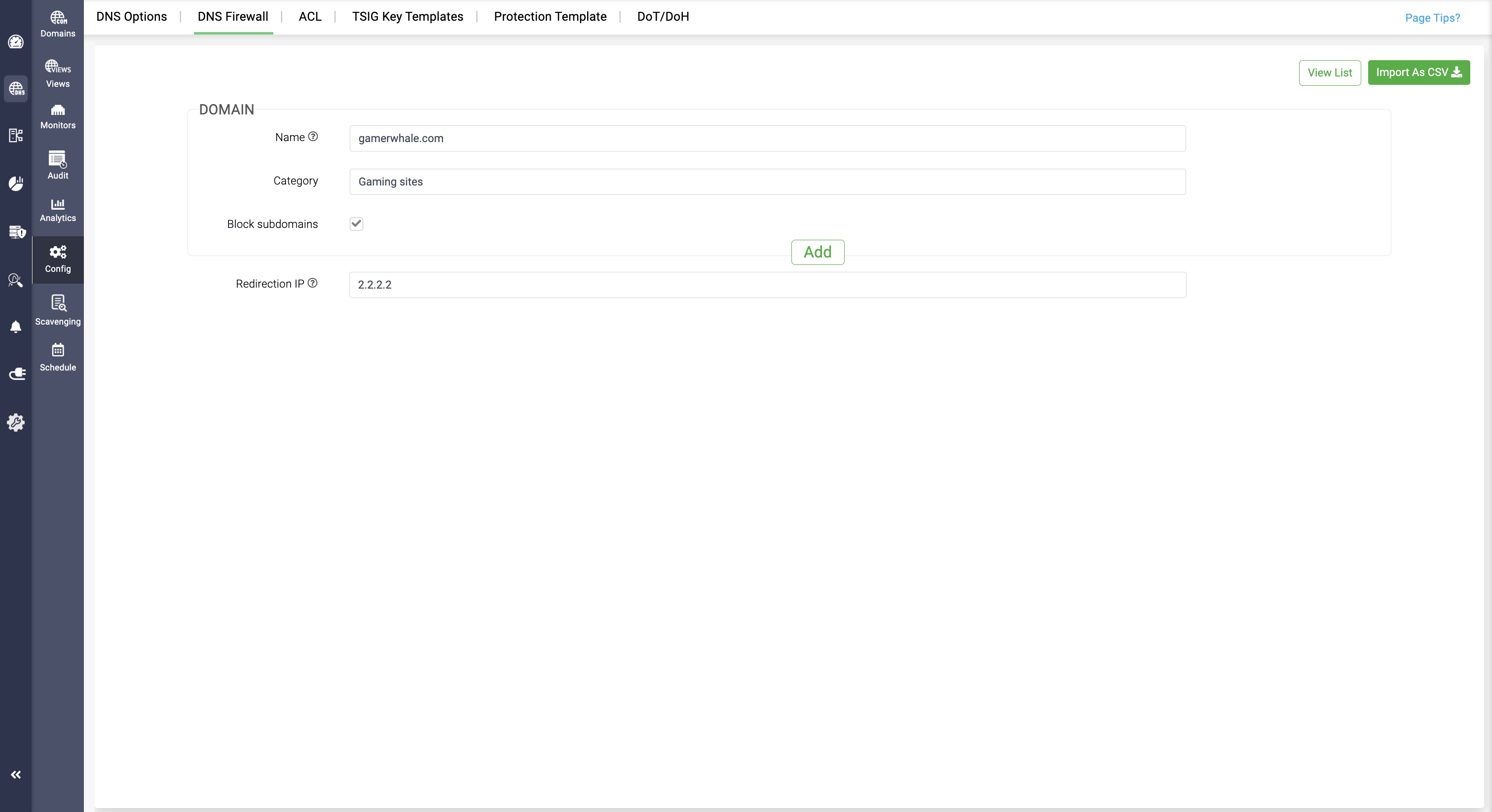
Task: Open the Audit section
Action: click(x=57, y=165)
